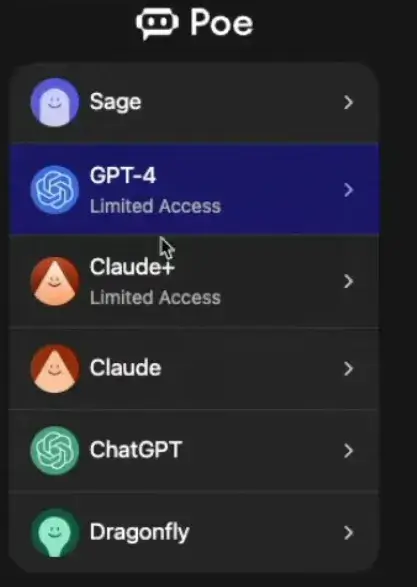Screen dimensions: 417x587
Task: Click the ChatGPT name label
Action: point(136,450)
